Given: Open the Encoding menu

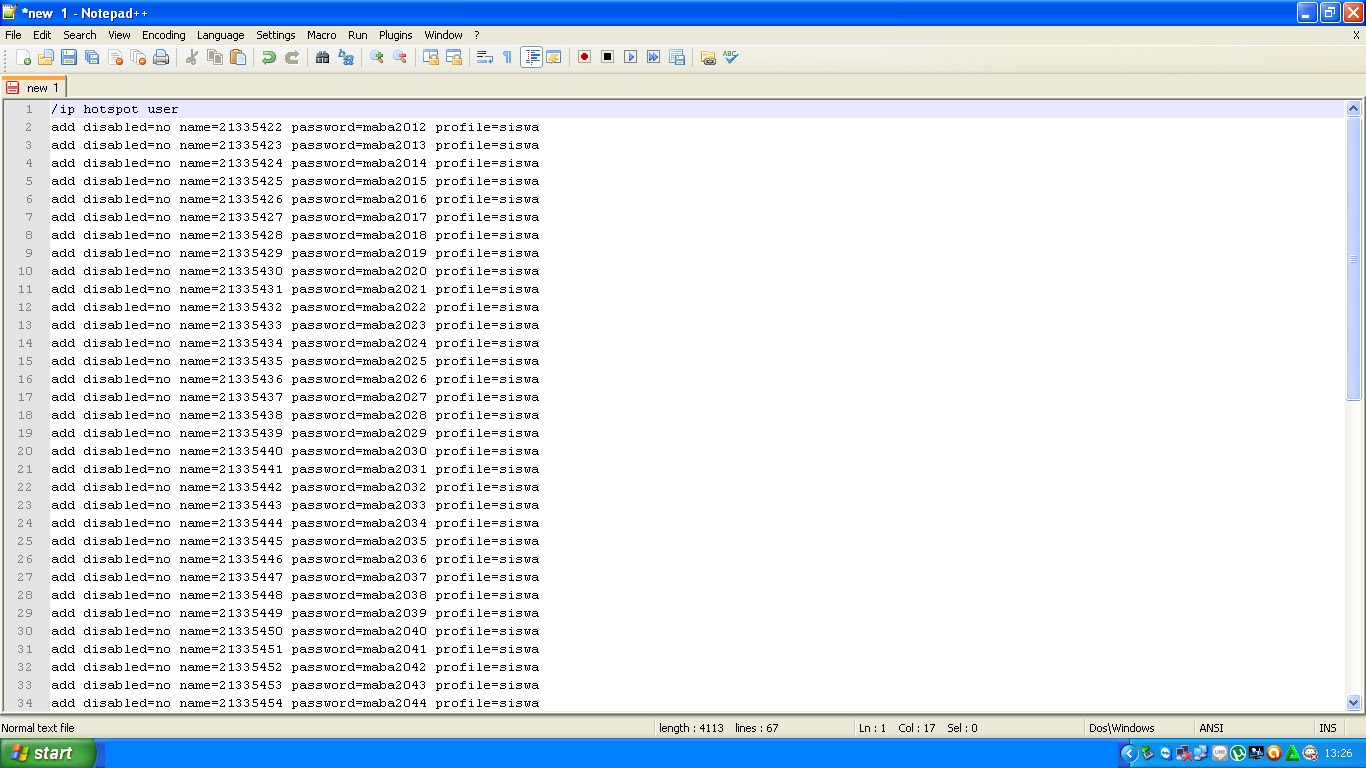Looking at the screenshot, I should [x=164, y=35].
